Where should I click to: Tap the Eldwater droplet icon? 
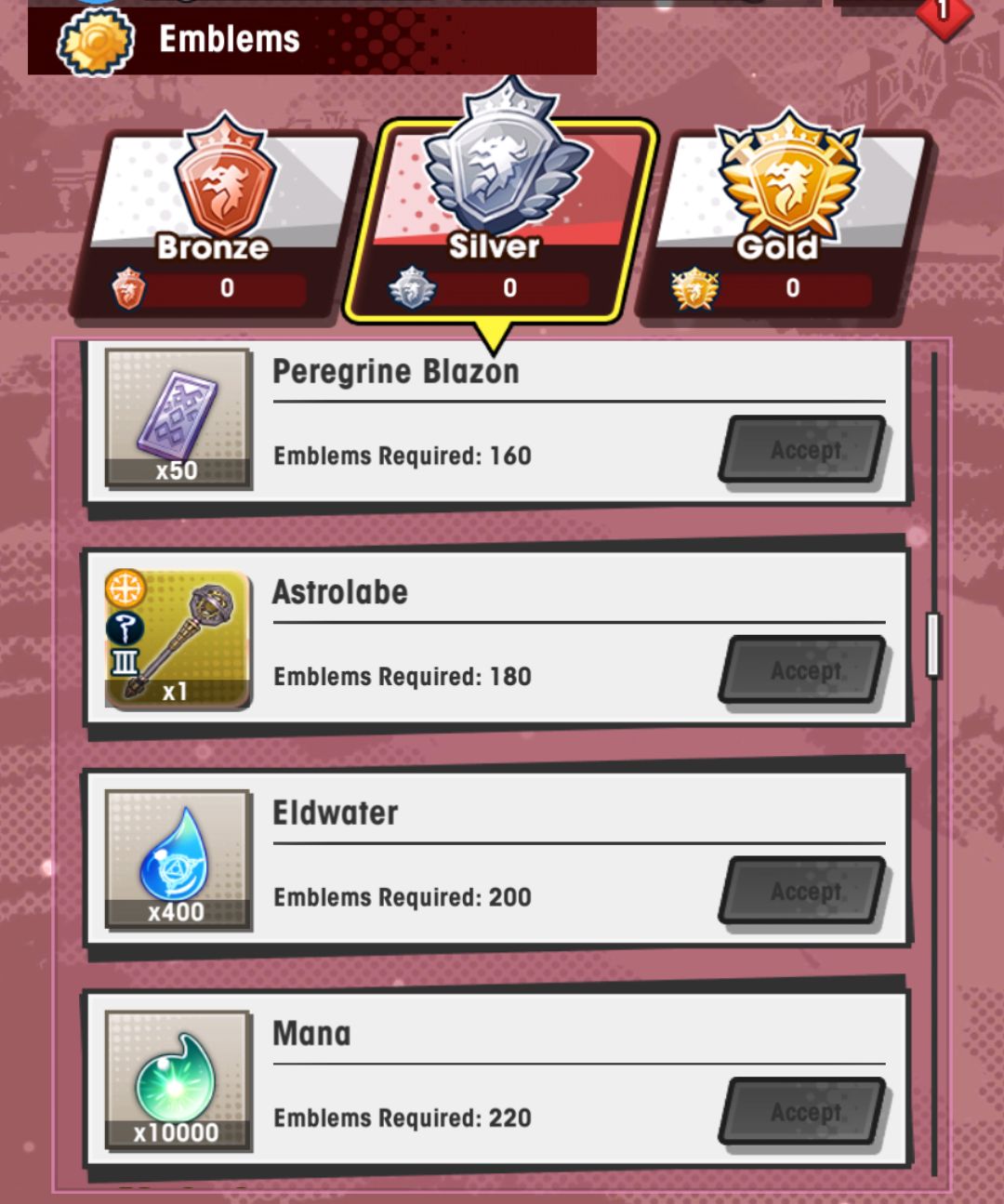(178, 860)
